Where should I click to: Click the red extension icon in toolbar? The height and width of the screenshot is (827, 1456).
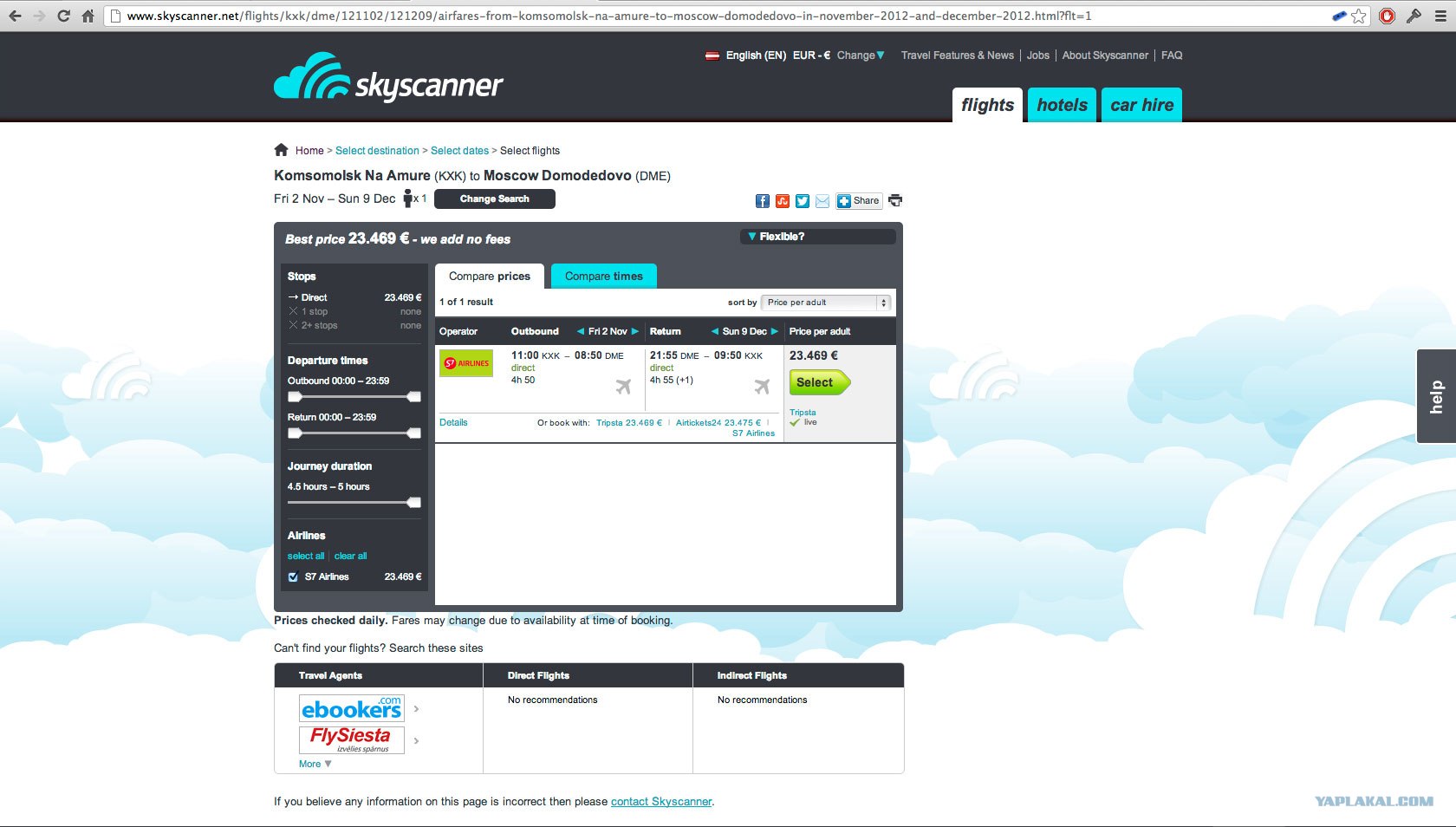point(1387,16)
